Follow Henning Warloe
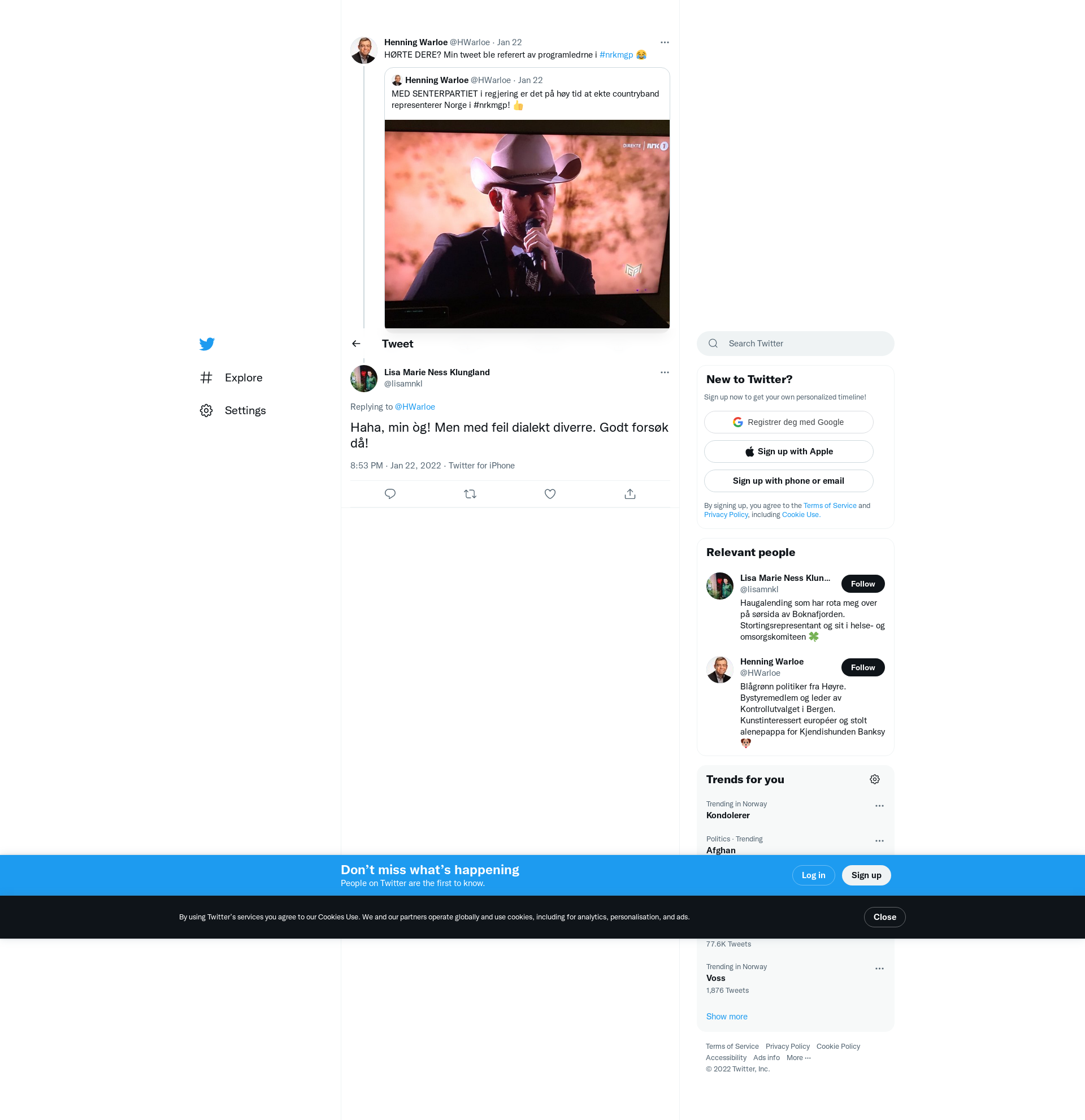1085x1120 pixels. [863, 667]
